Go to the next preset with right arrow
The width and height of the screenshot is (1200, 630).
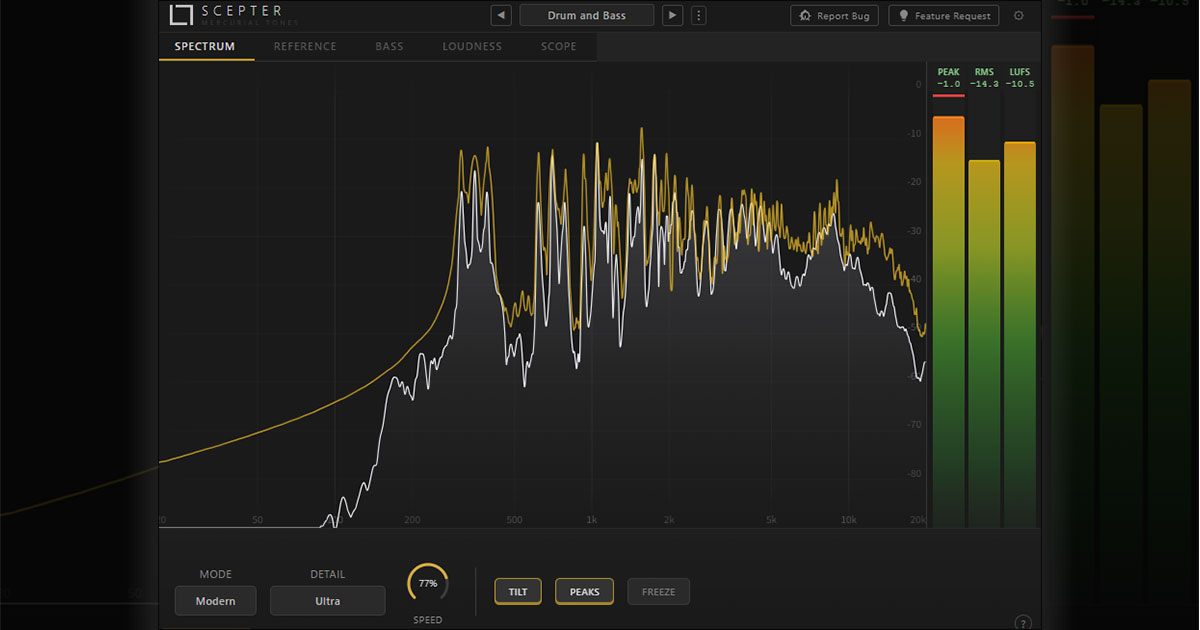673,15
